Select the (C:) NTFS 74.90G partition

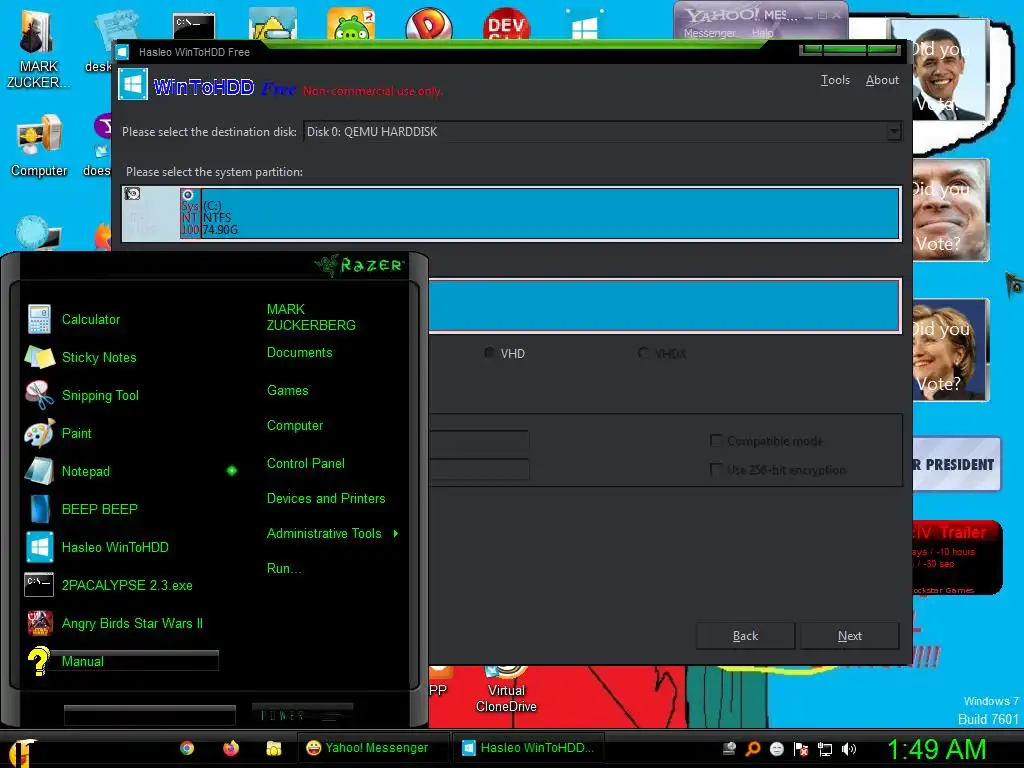click(x=550, y=214)
